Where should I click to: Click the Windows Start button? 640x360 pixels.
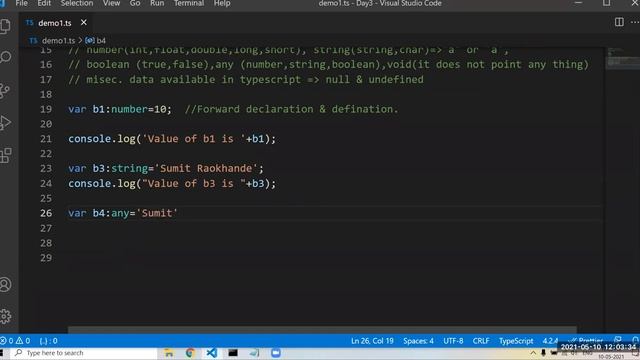click(x=2, y=353)
